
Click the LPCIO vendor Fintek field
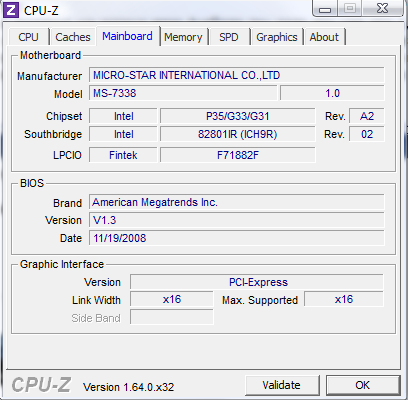pos(123,155)
